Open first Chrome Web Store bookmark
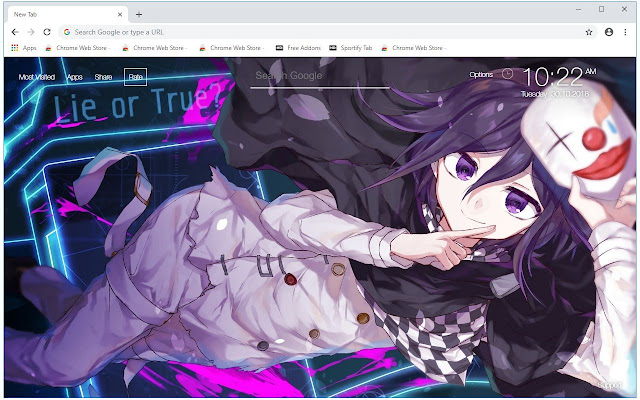 tap(78, 48)
